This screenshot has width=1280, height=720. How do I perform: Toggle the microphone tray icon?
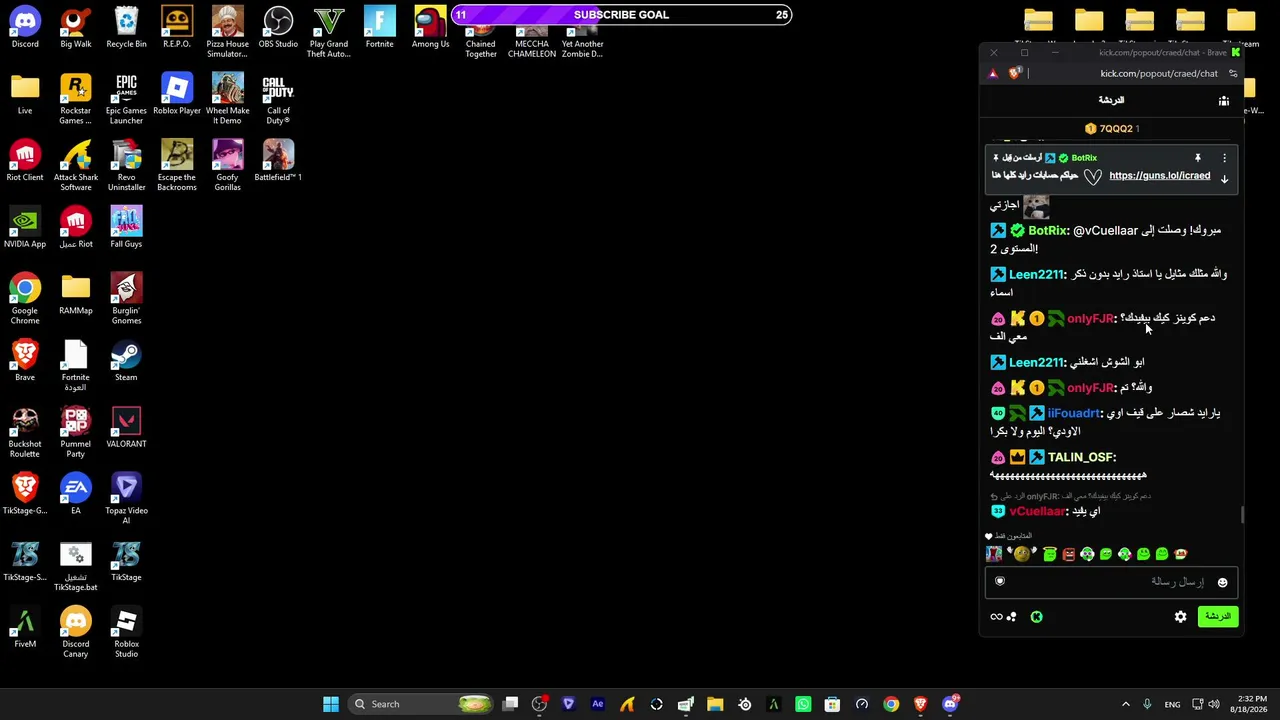click(1147, 704)
